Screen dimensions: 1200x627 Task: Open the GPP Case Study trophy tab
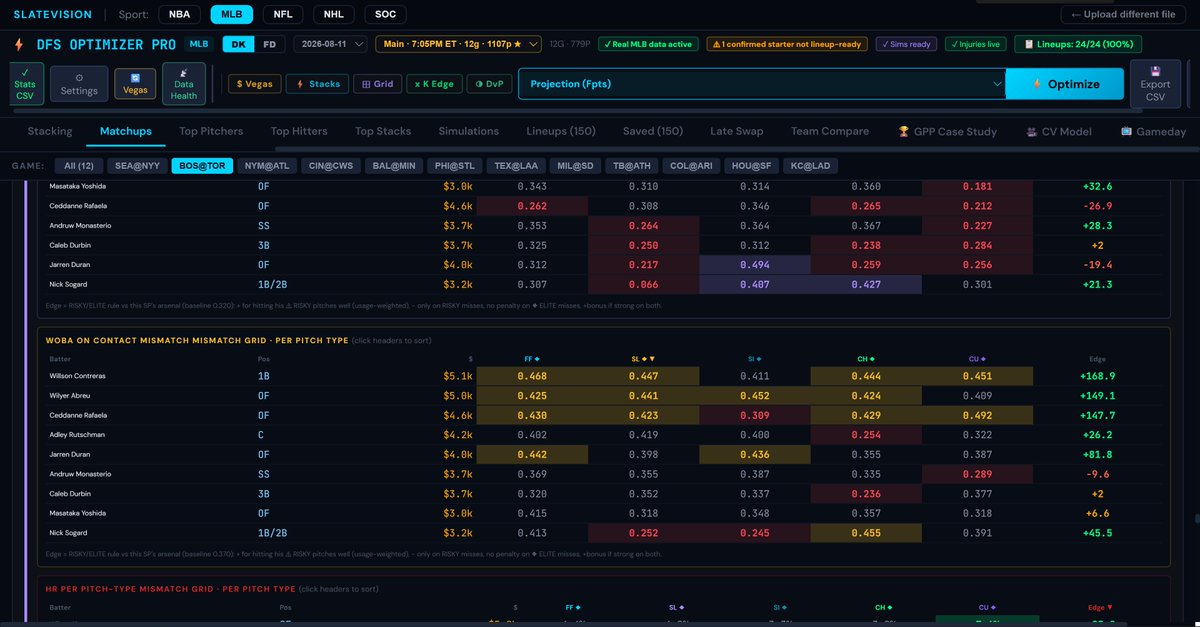(x=947, y=131)
